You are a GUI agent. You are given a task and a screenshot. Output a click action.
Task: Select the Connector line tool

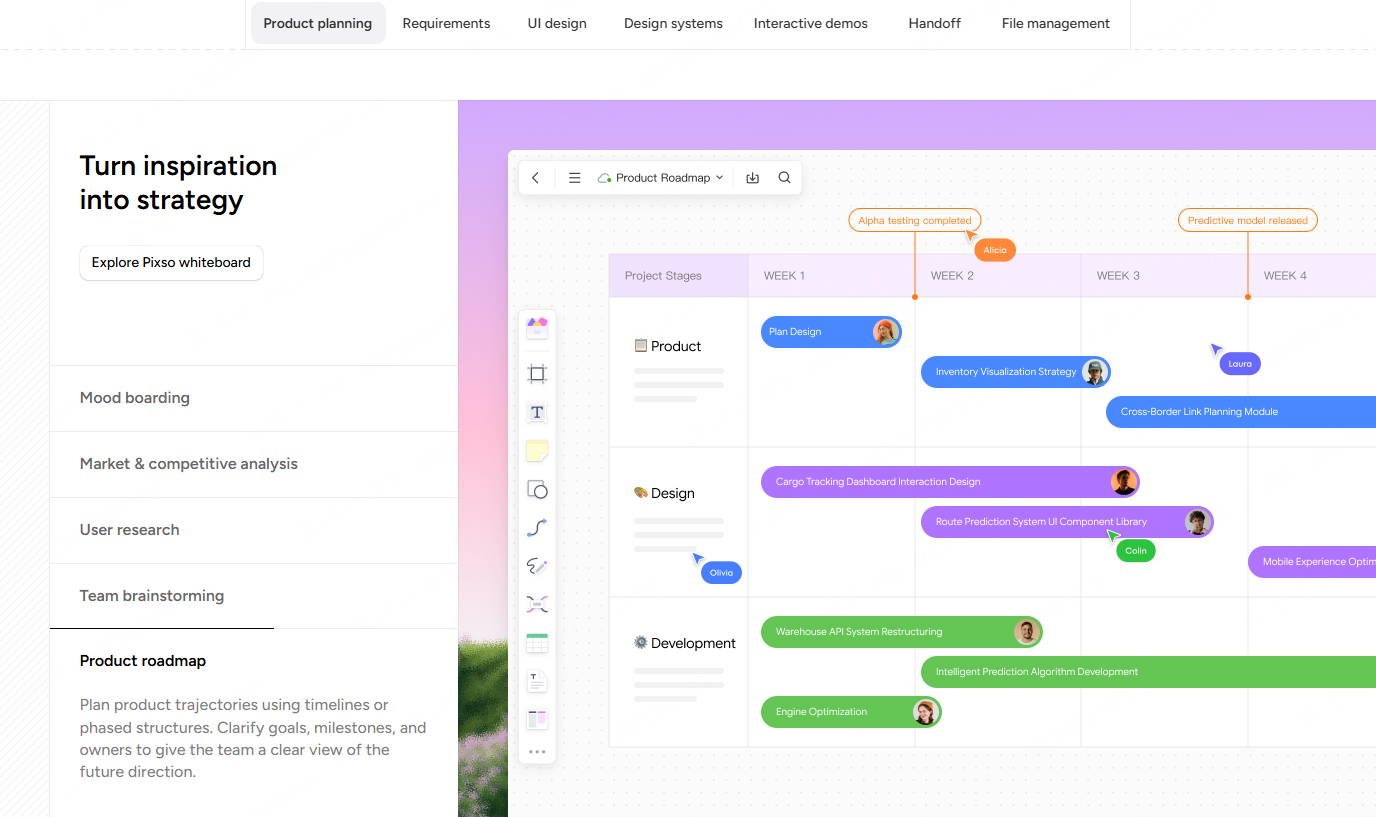pyautogui.click(x=537, y=528)
